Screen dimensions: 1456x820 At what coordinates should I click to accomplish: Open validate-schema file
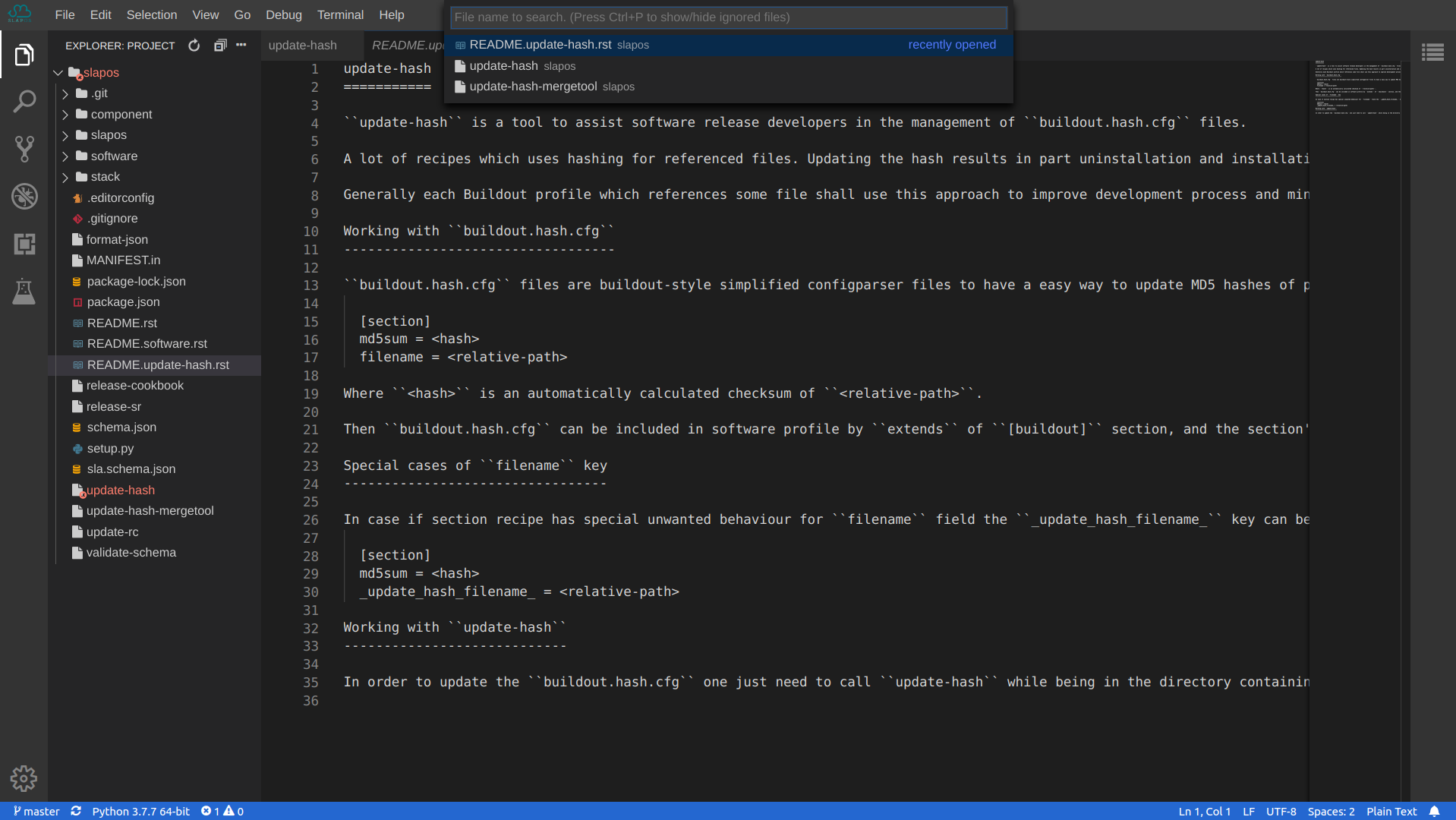pyautogui.click(x=155, y=553)
